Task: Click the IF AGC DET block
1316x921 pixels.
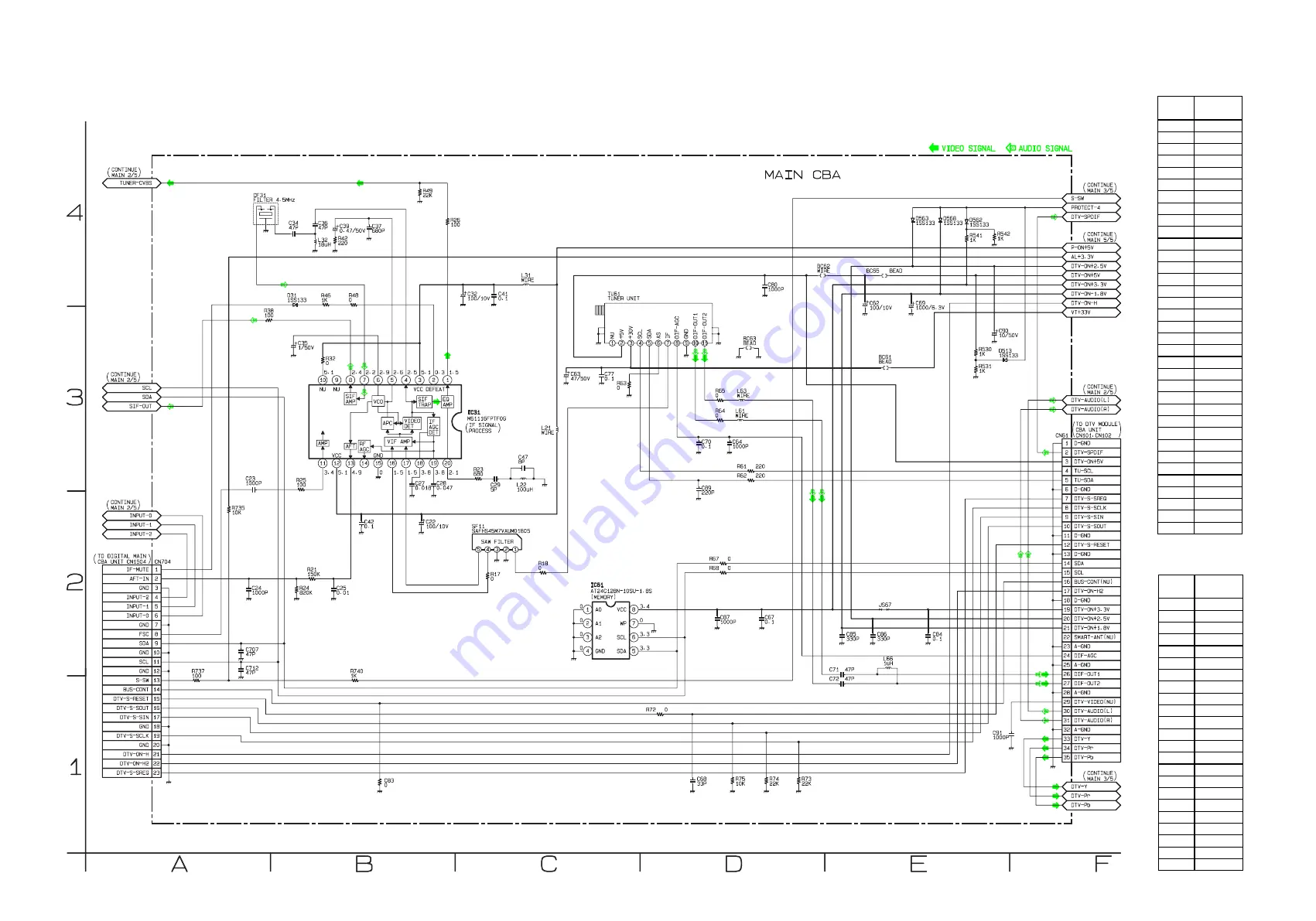Action: point(433,427)
